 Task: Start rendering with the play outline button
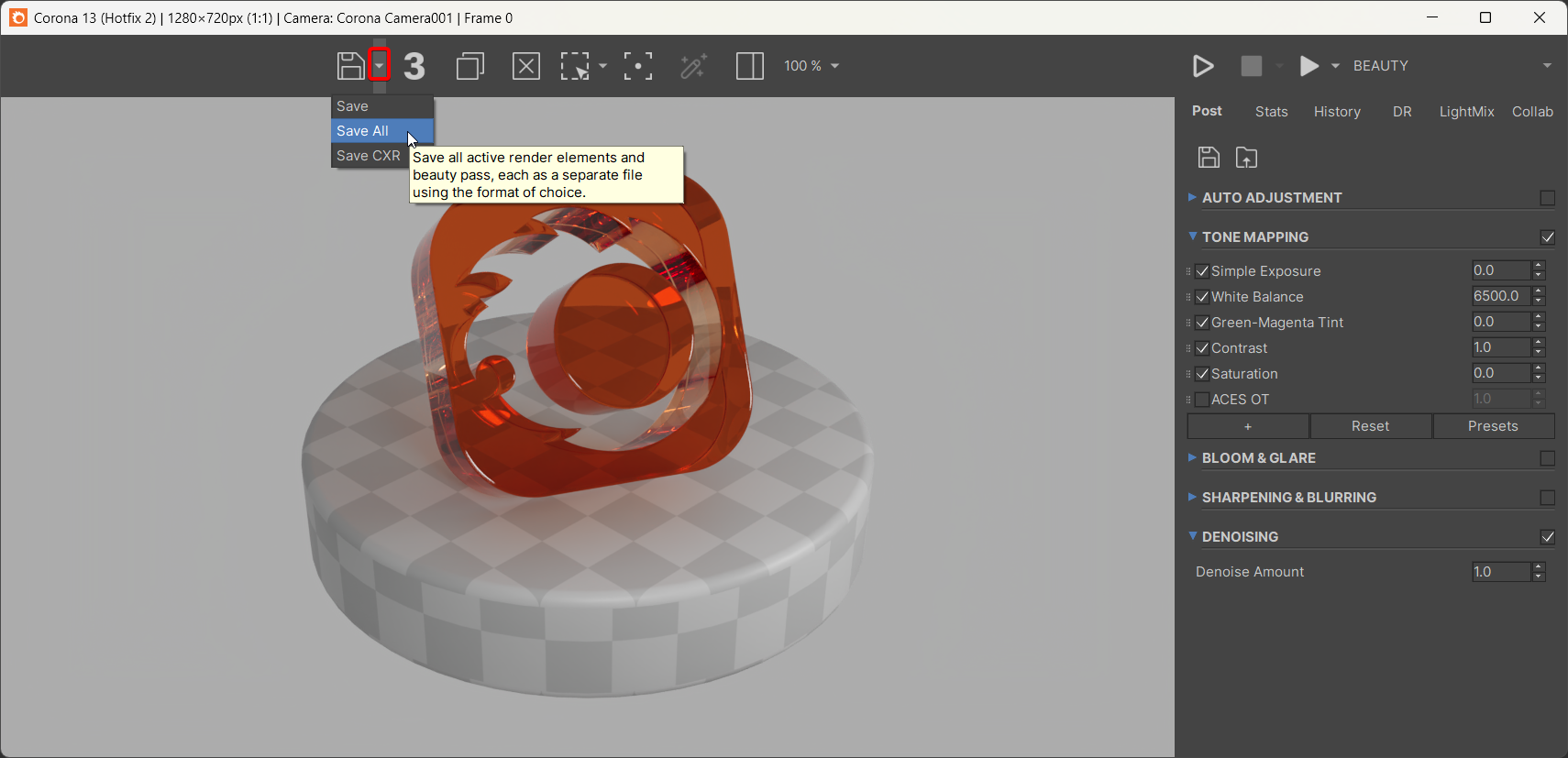[1203, 66]
